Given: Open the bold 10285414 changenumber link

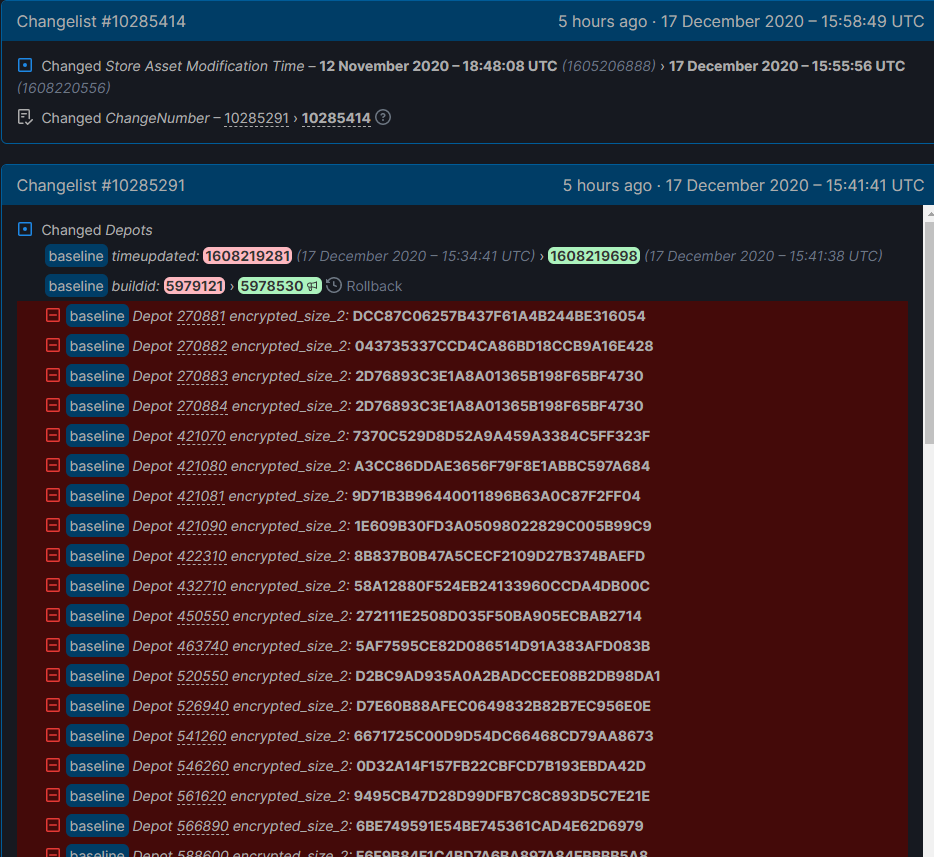Looking at the screenshot, I should 336,118.
